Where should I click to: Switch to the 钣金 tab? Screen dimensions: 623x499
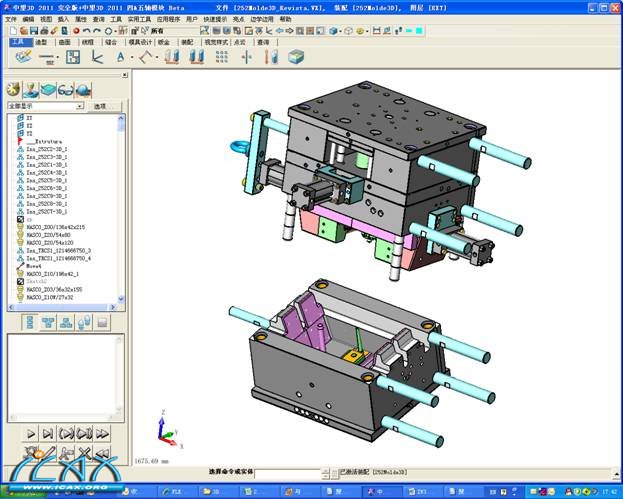pyautogui.click(x=164, y=43)
